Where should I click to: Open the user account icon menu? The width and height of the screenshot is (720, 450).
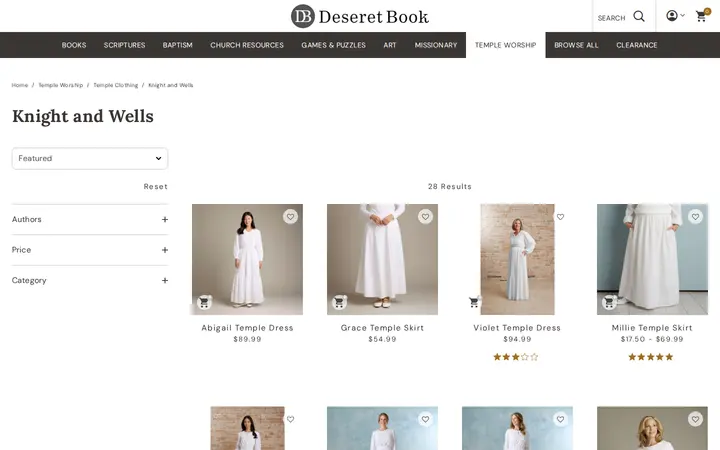pyautogui.click(x=672, y=16)
